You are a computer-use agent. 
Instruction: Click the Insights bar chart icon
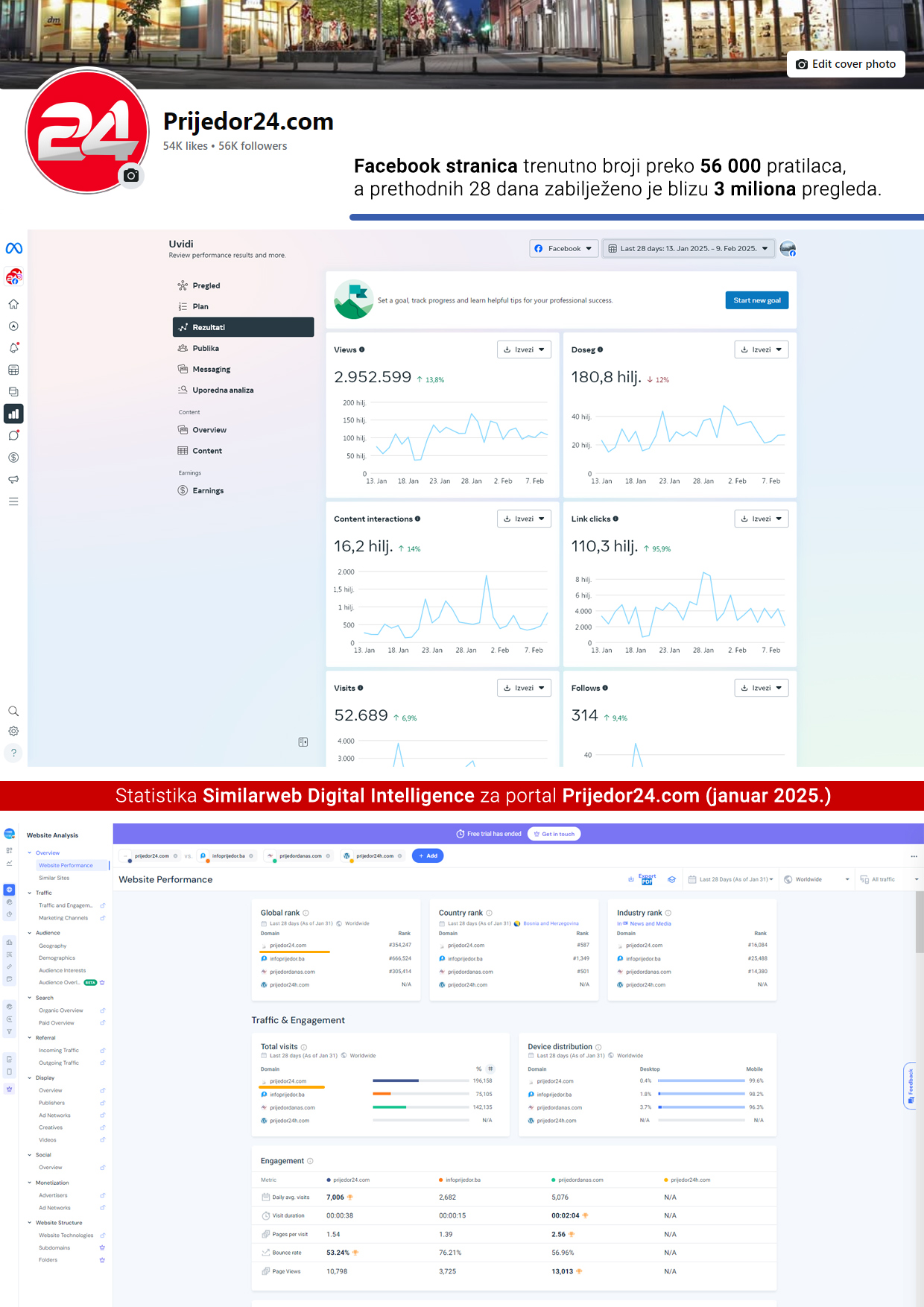[x=13, y=414]
